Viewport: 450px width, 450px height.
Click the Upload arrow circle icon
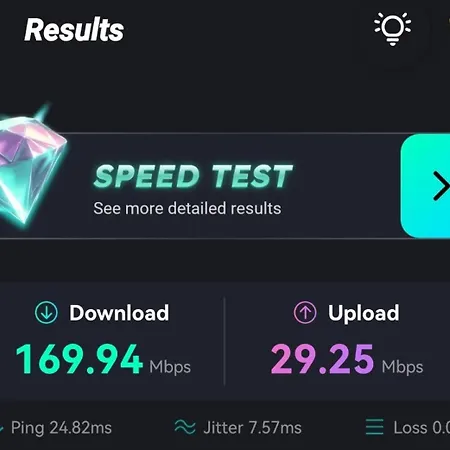[305, 313]
